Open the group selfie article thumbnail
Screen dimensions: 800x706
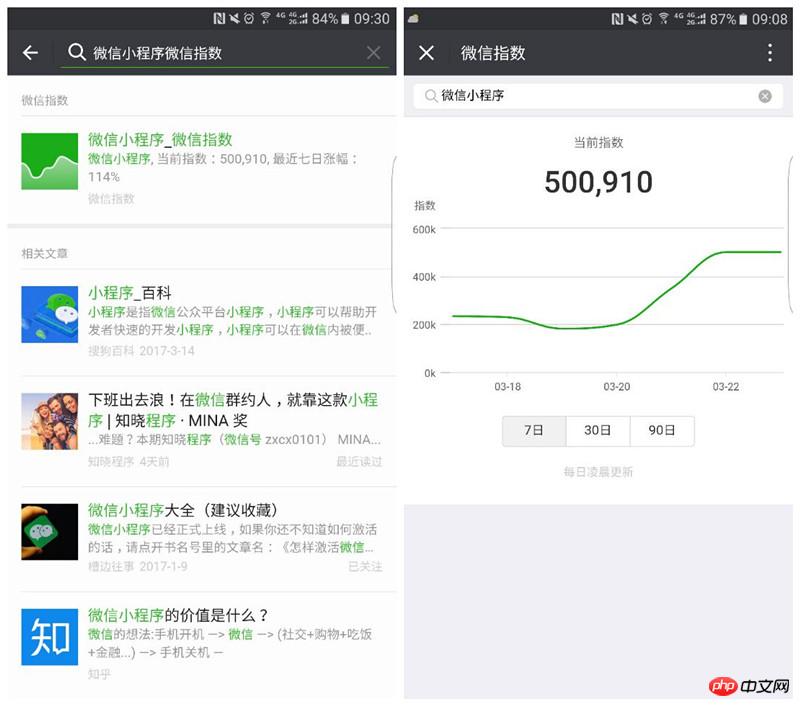(x=49, y=421)
